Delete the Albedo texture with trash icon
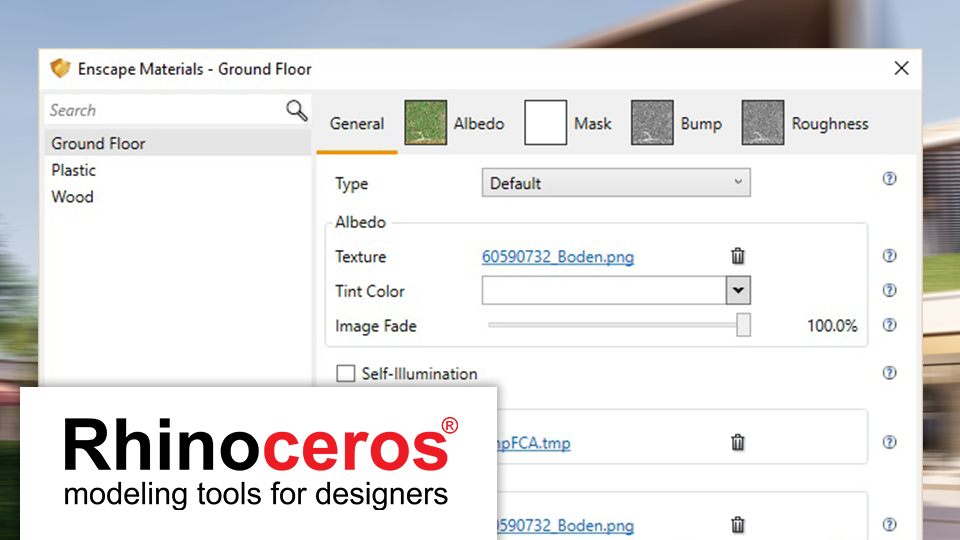This screenshot has width=960, height=540. point(738,256)
